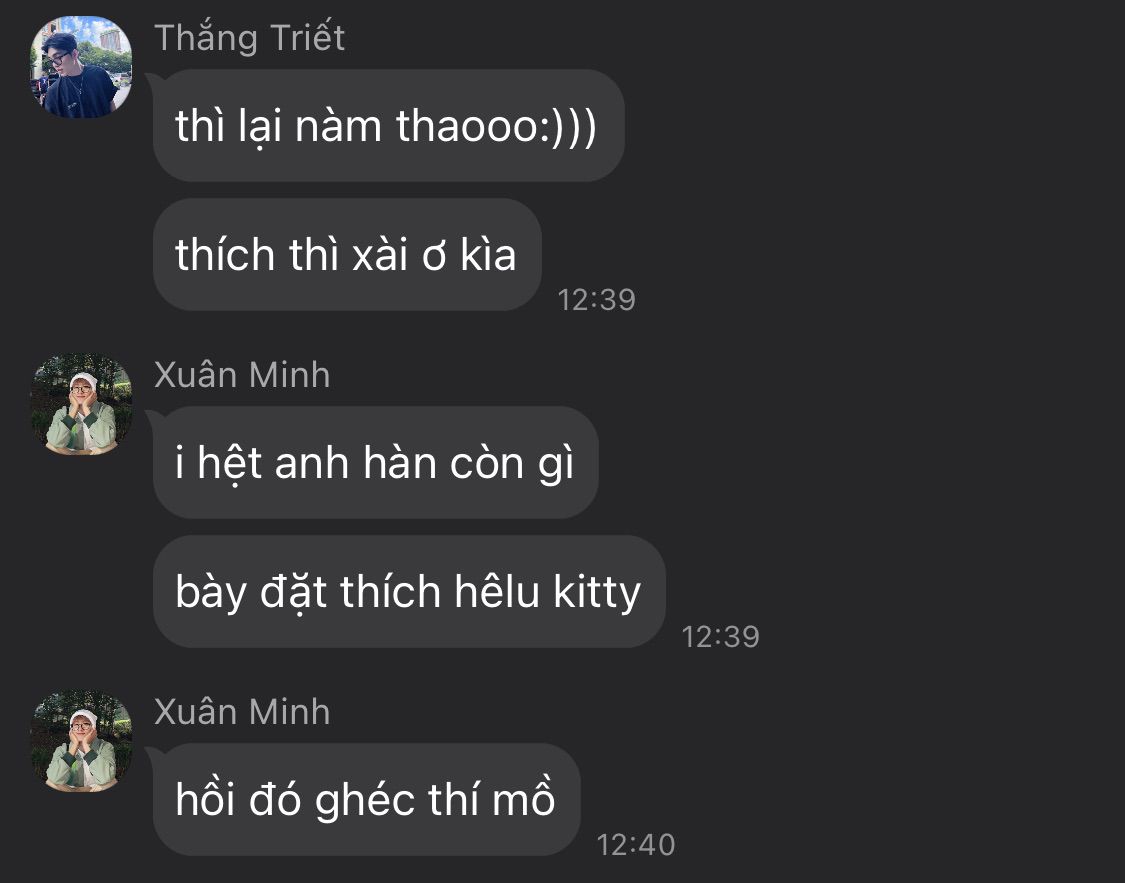
Task: Click the Thắng Triết sender name
Action: point(249,38)
